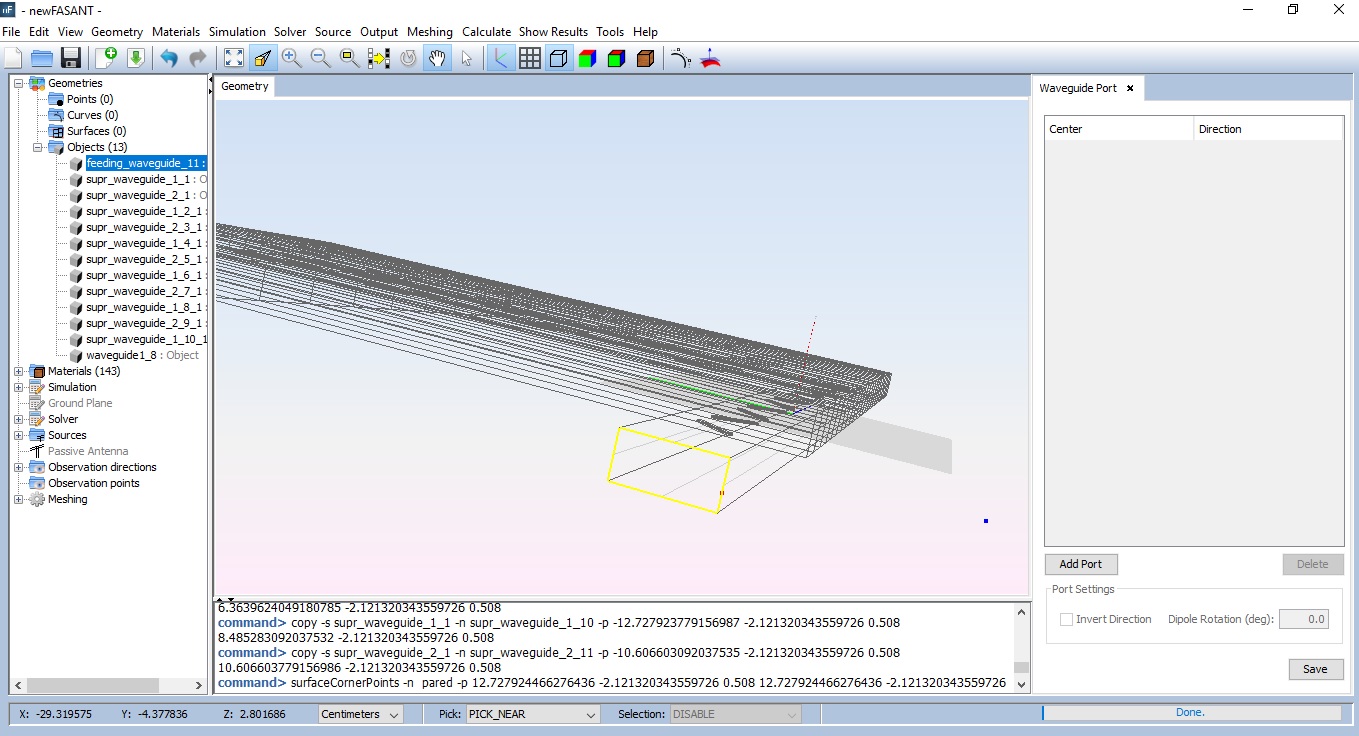Open the PICK_NEAR pick mode dropdown
Screen dimensions: 1359x736
pos(532,714)
